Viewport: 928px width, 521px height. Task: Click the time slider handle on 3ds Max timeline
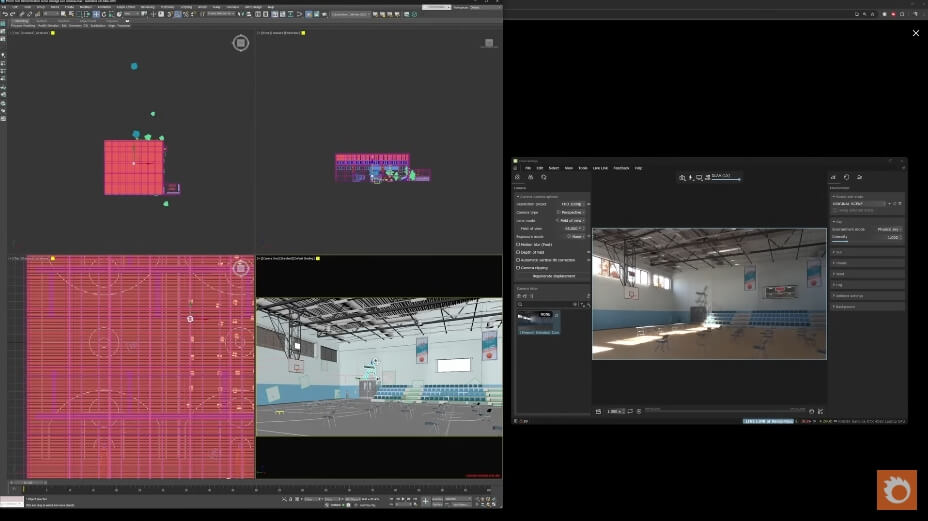tap(28, 483)
